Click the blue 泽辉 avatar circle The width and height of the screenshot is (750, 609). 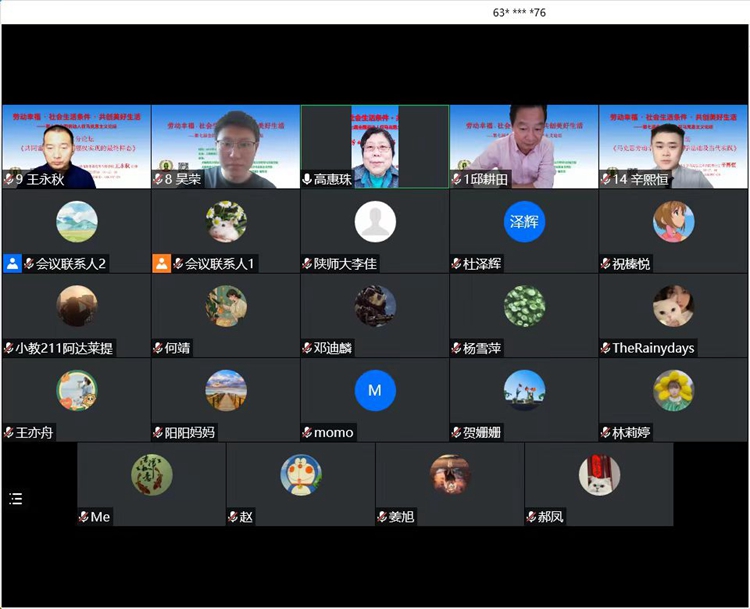524,222
